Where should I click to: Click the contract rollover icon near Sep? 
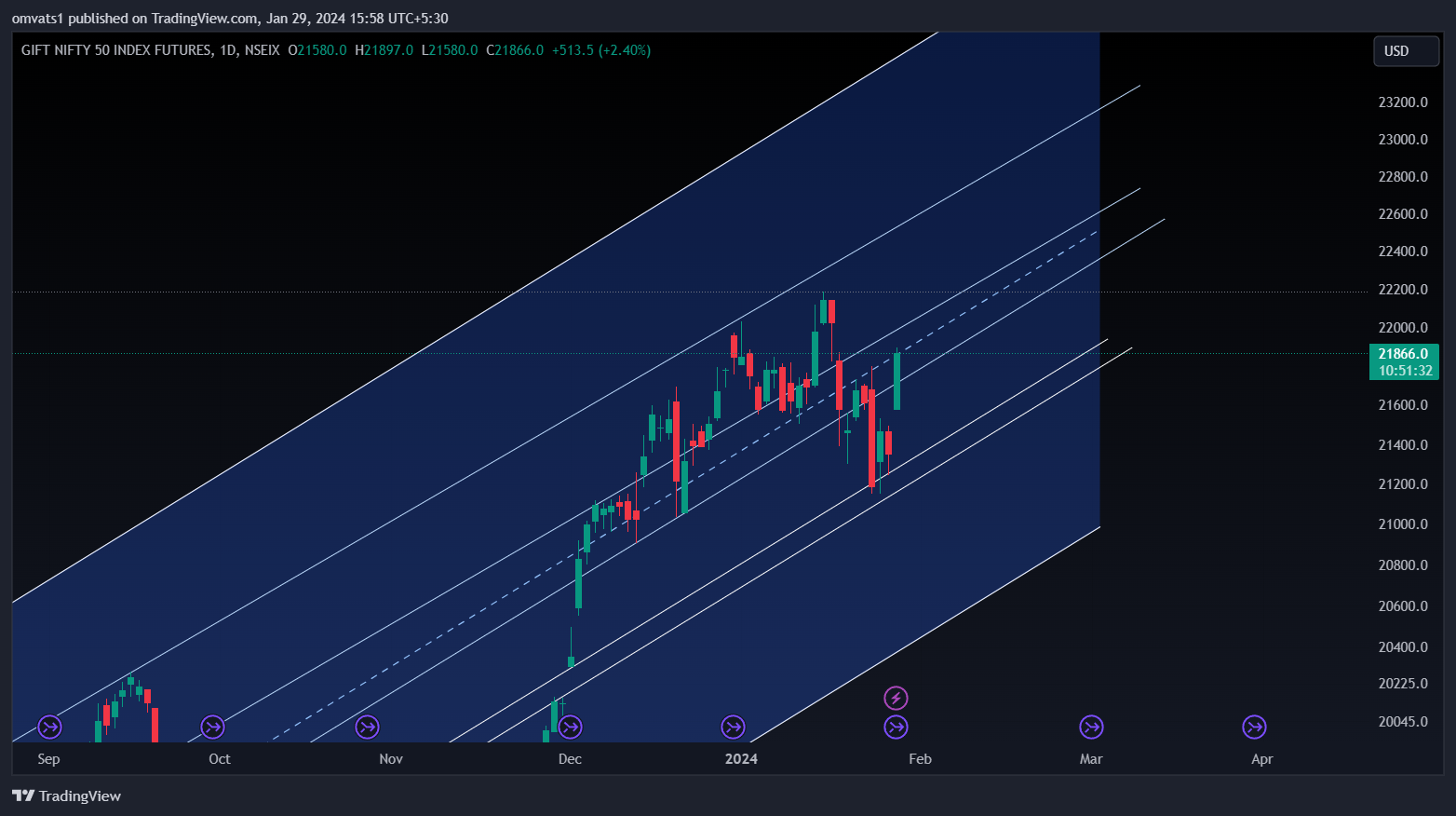[x=49, y=727]
